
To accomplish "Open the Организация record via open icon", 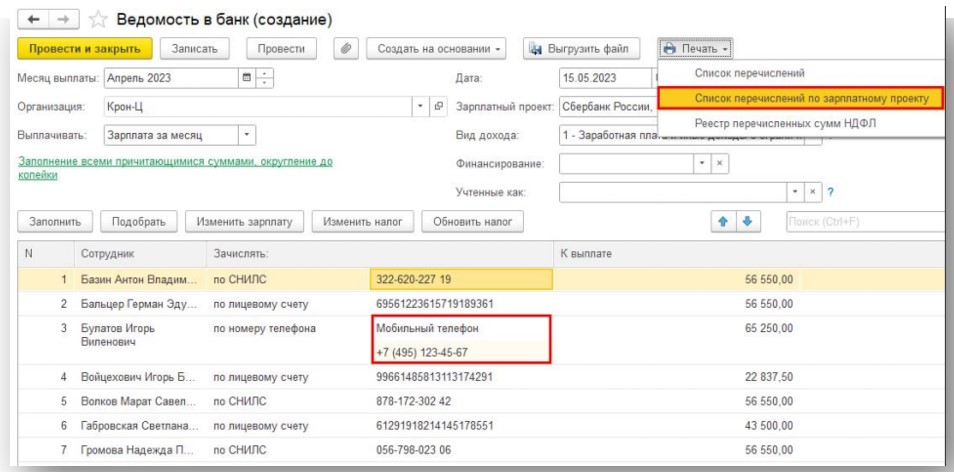I will click(438, 106).
